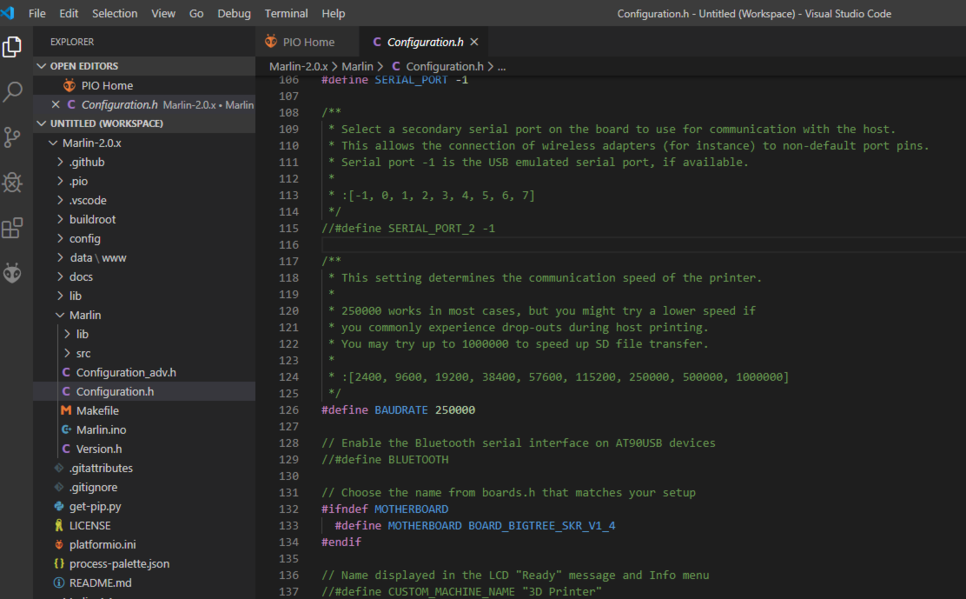This screenshot has height=599, width=966.
Task: Switch to the PIO Home tab
Action: coord(307,42)
